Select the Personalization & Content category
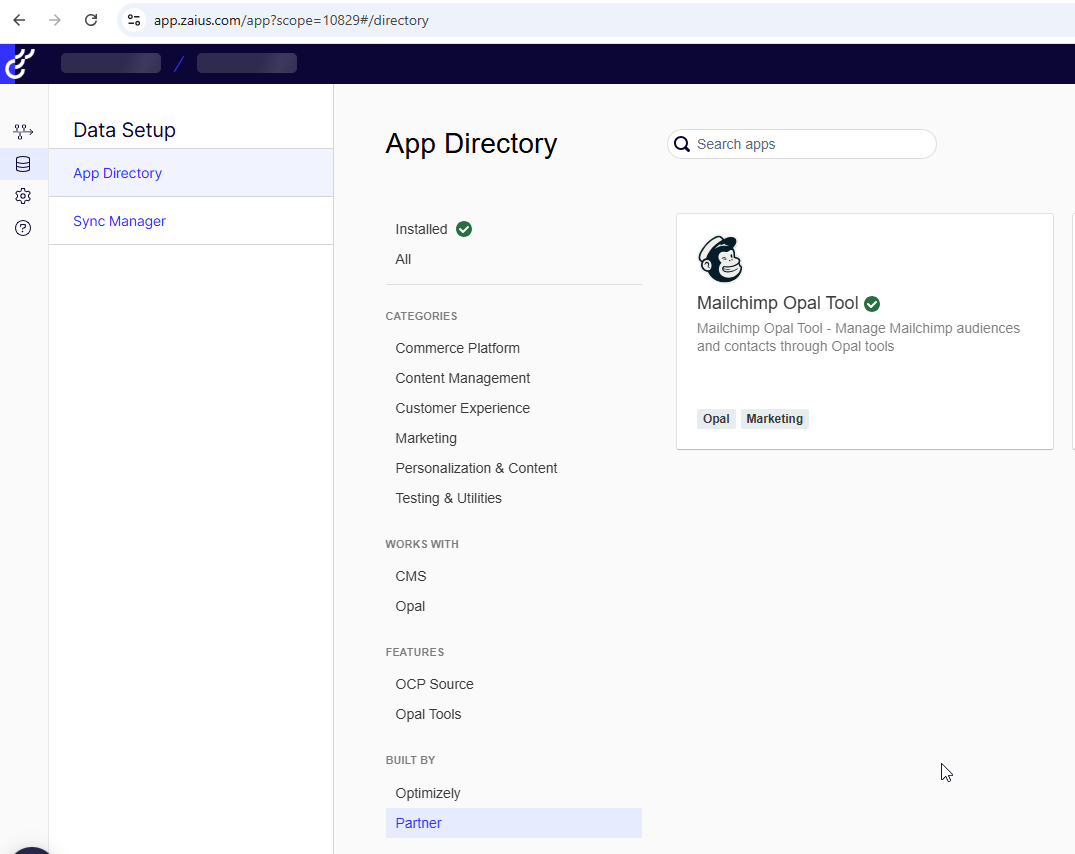The height and width of the screenshot is (854, 1075). (476, 468)
